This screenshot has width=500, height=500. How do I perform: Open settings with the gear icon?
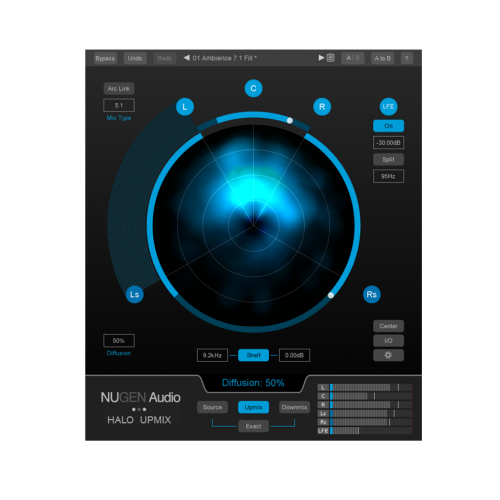tap(388, 355)
